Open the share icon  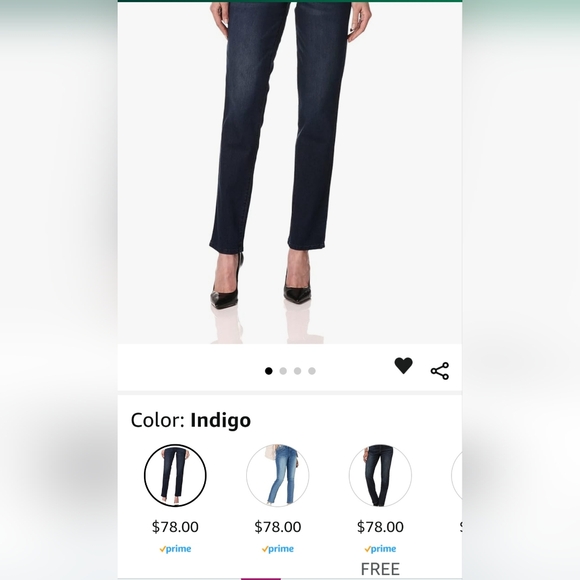point(439,371)
